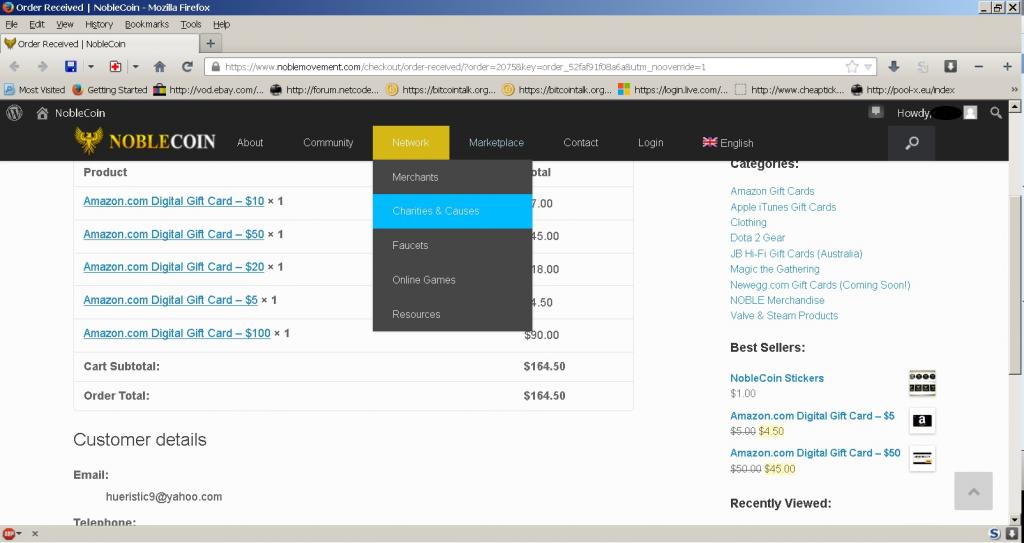Open the Community navigation item
Viewport: 1024px width, 543px height.
328,142
